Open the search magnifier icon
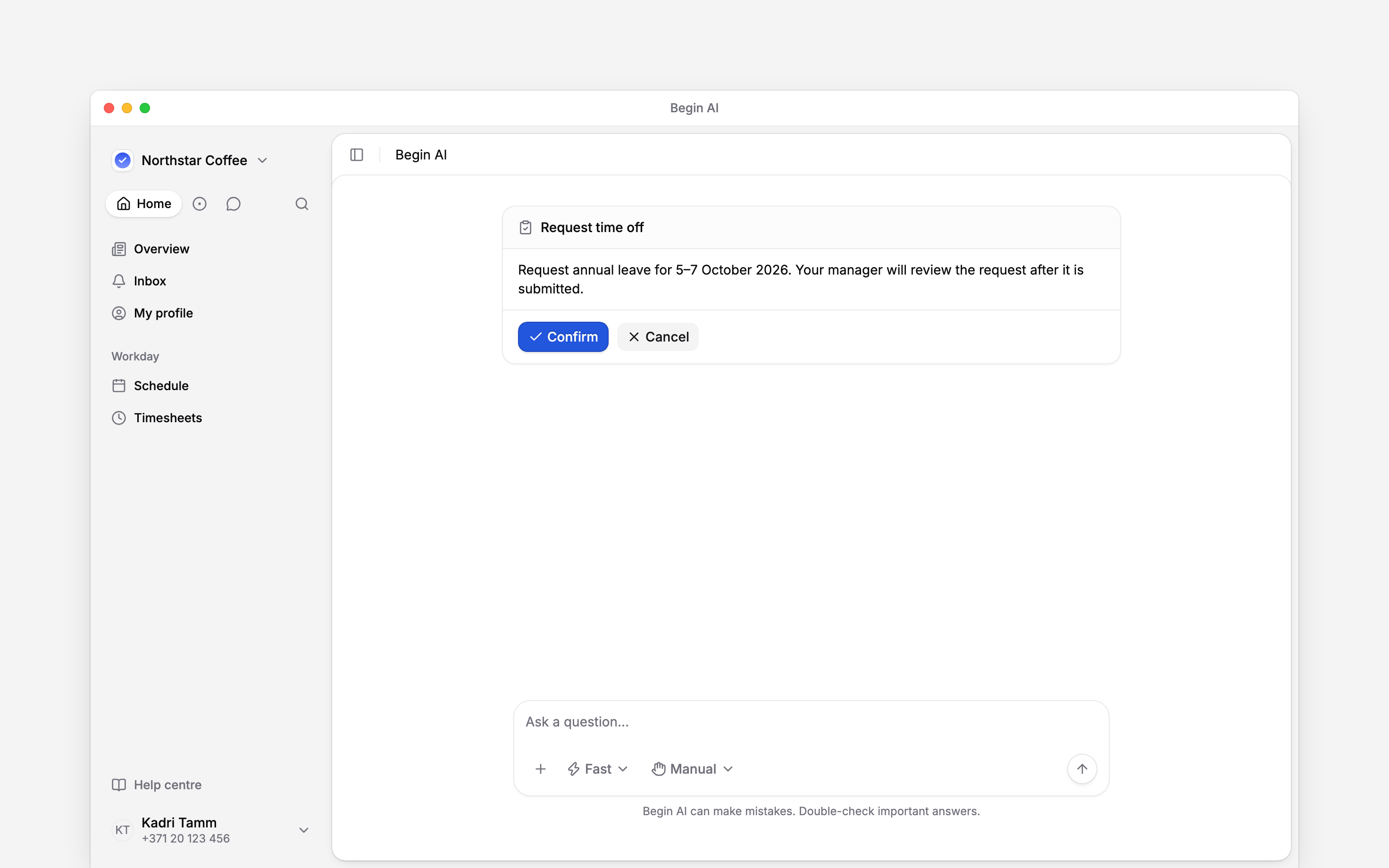 [302, 204]
